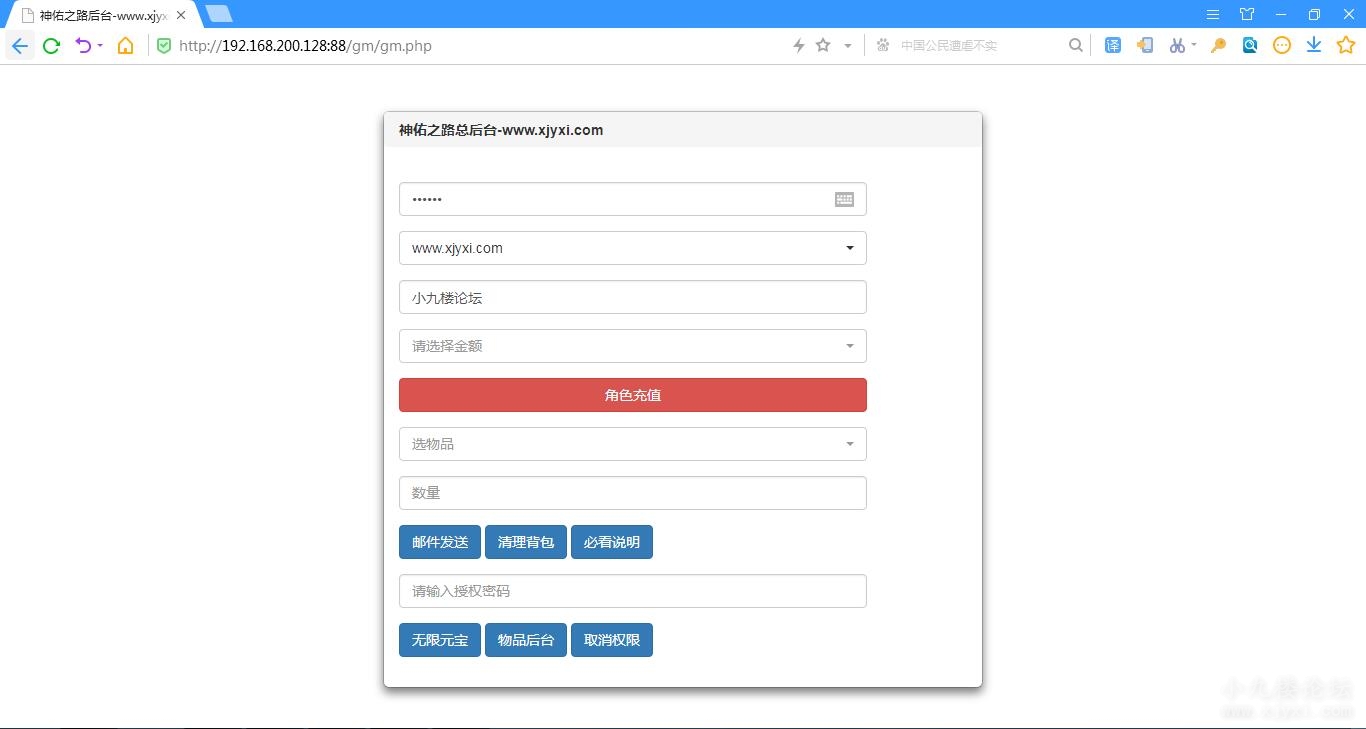Open the browser hamburger menu

(1212, 14)
